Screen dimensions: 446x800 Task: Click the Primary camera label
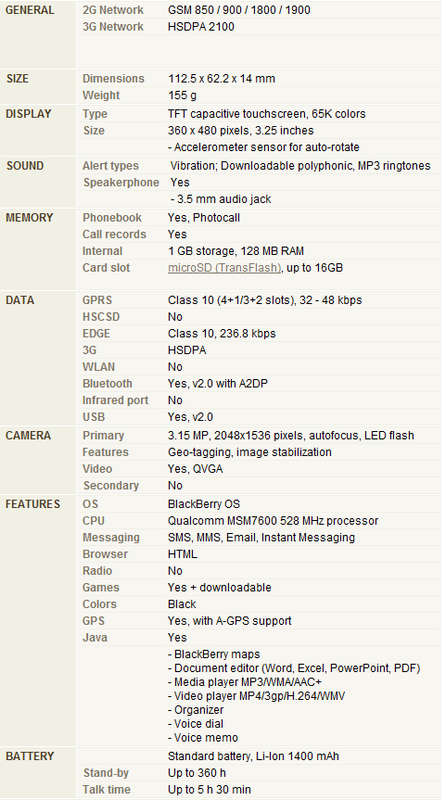103,436
